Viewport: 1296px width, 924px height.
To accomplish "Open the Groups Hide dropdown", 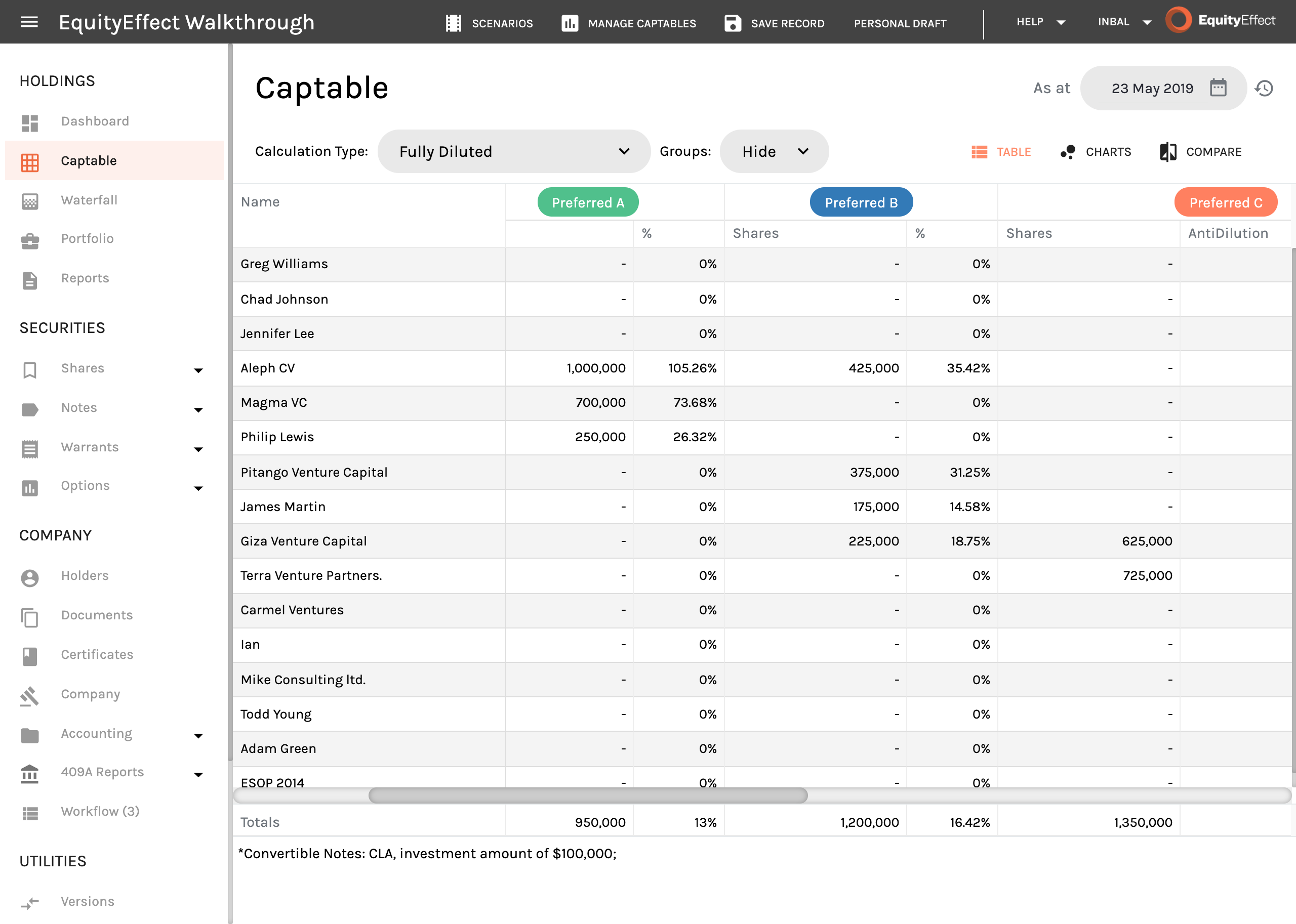I will click(x=774, y=151).
